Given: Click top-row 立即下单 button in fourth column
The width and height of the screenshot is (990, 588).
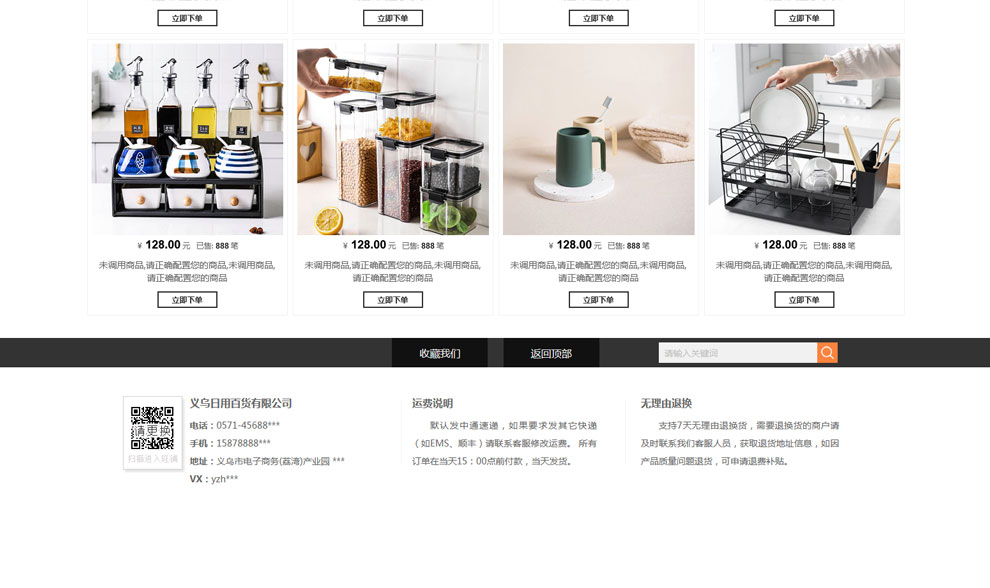Looking at the screenshot, I should pos(804,18).
